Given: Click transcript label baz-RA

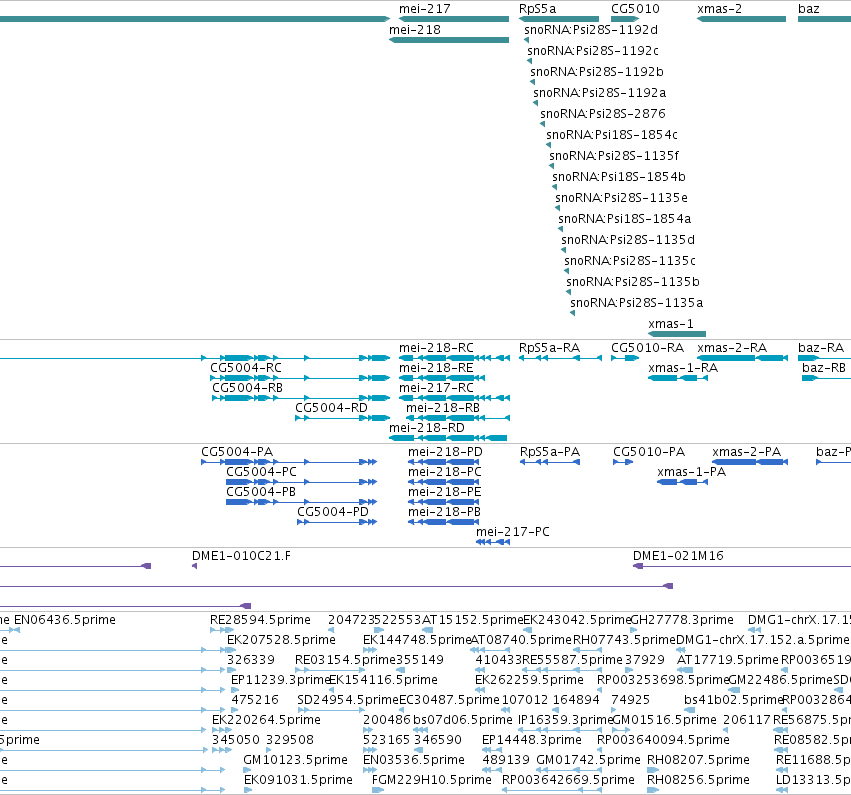Looking at the screenshot, I should pos(821,348).
